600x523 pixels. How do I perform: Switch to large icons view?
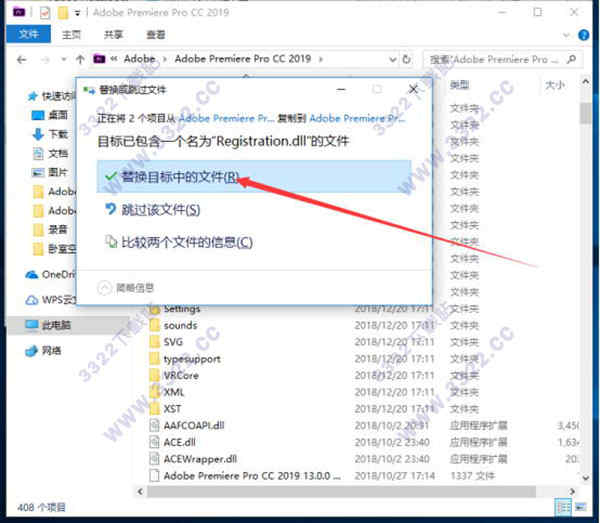(x=580, y=507)
